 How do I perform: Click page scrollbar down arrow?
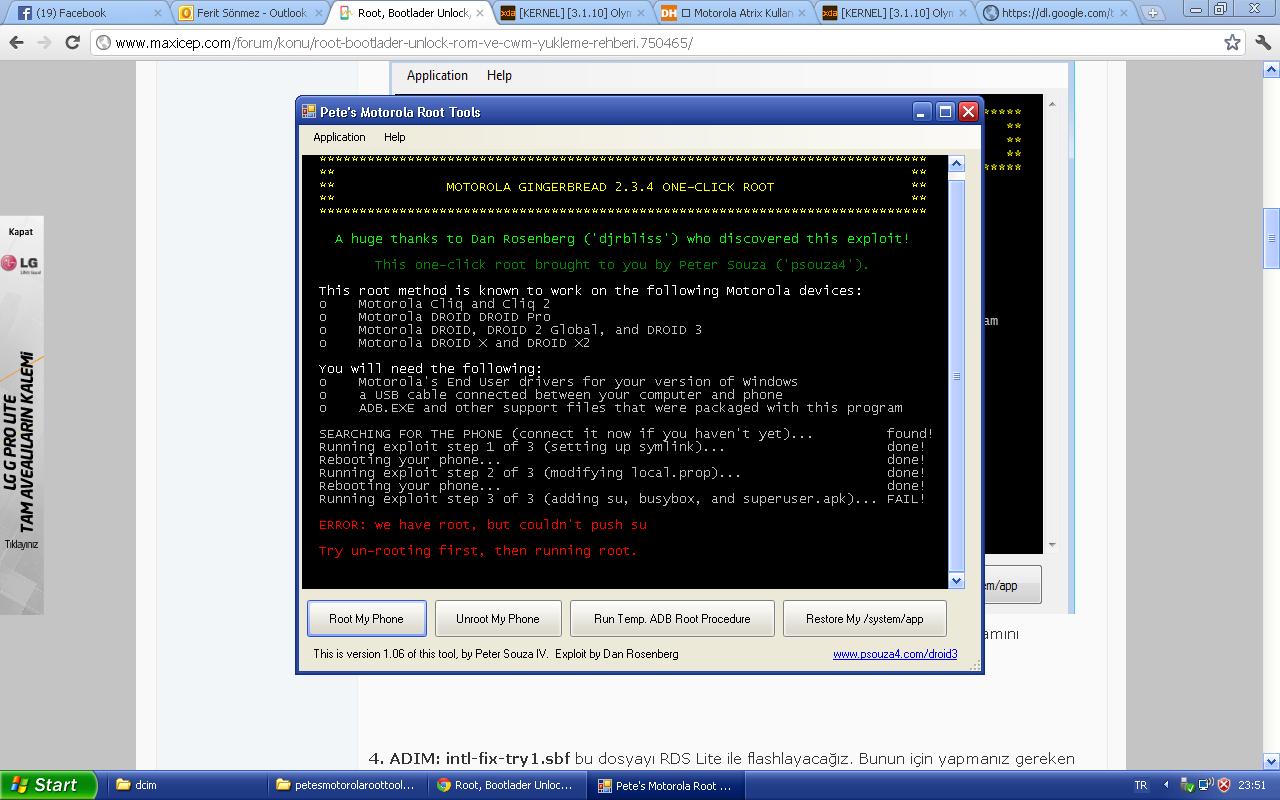[x=1271, y=760]
